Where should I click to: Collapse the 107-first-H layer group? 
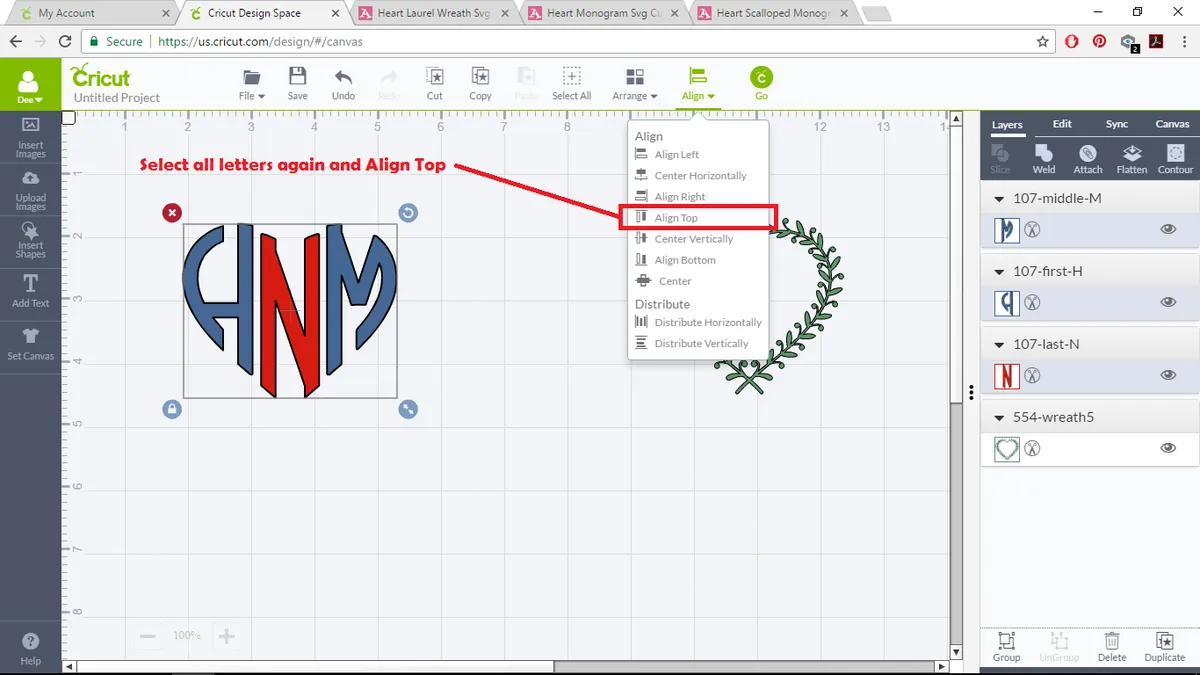click(x=999, y=271)
